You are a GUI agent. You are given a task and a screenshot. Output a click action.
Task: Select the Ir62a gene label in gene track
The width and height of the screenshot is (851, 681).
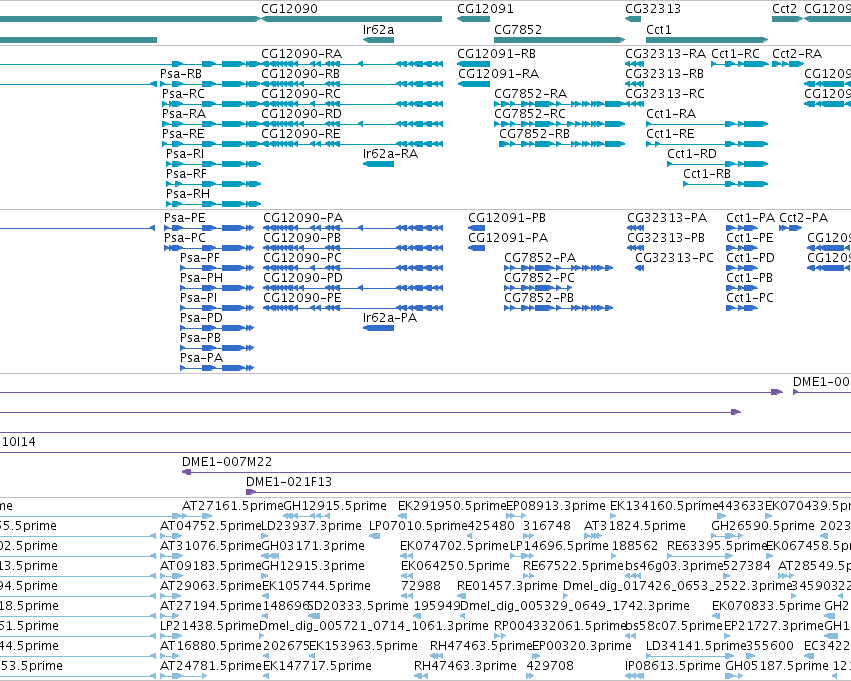point(378,30)
